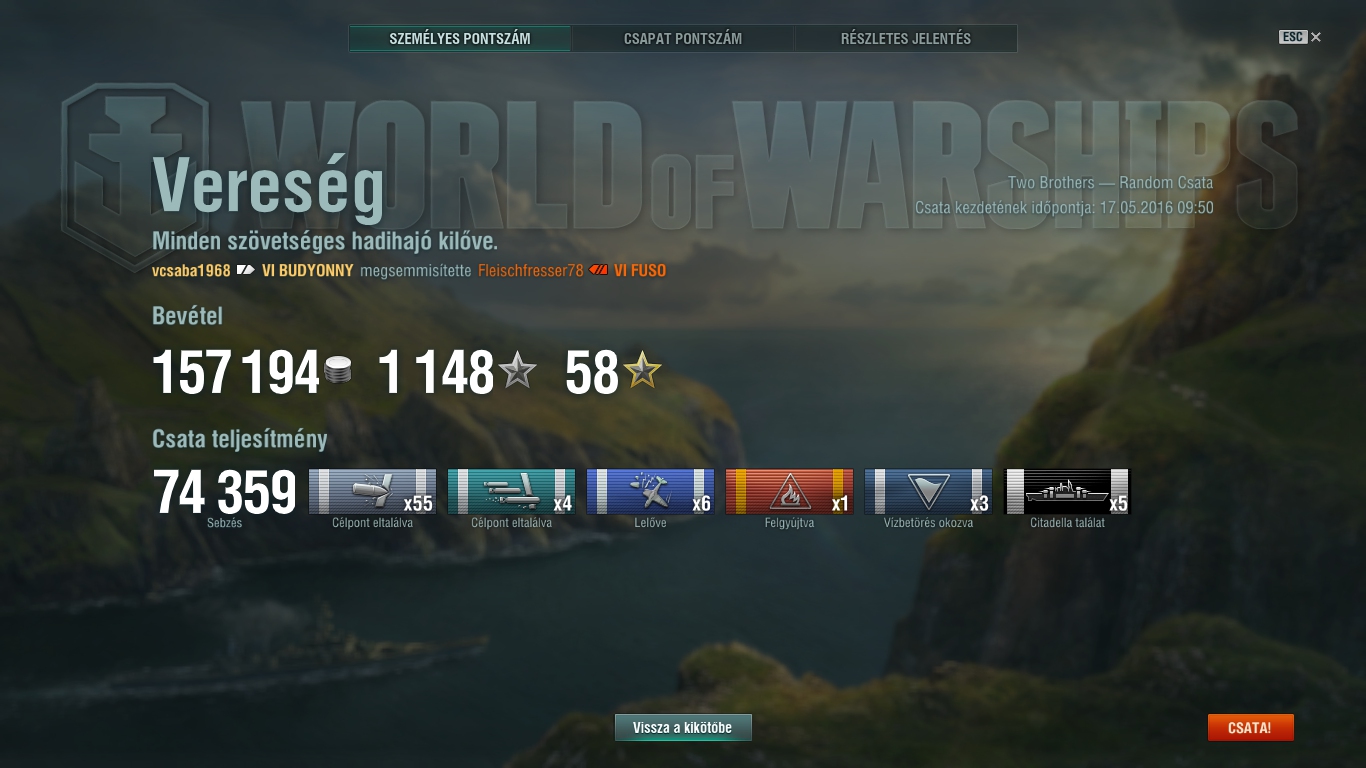Click the gold free XP star icon
1366x768 pixels.
click(642, 372)
